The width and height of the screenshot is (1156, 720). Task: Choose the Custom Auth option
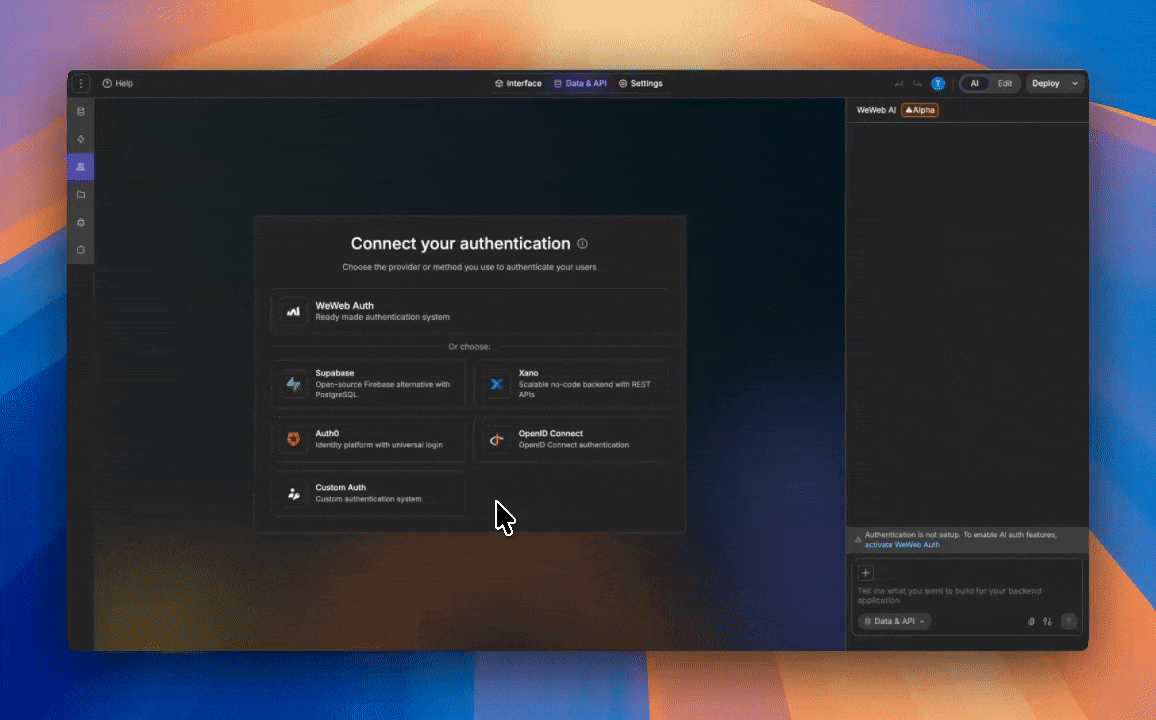point(368,493)
